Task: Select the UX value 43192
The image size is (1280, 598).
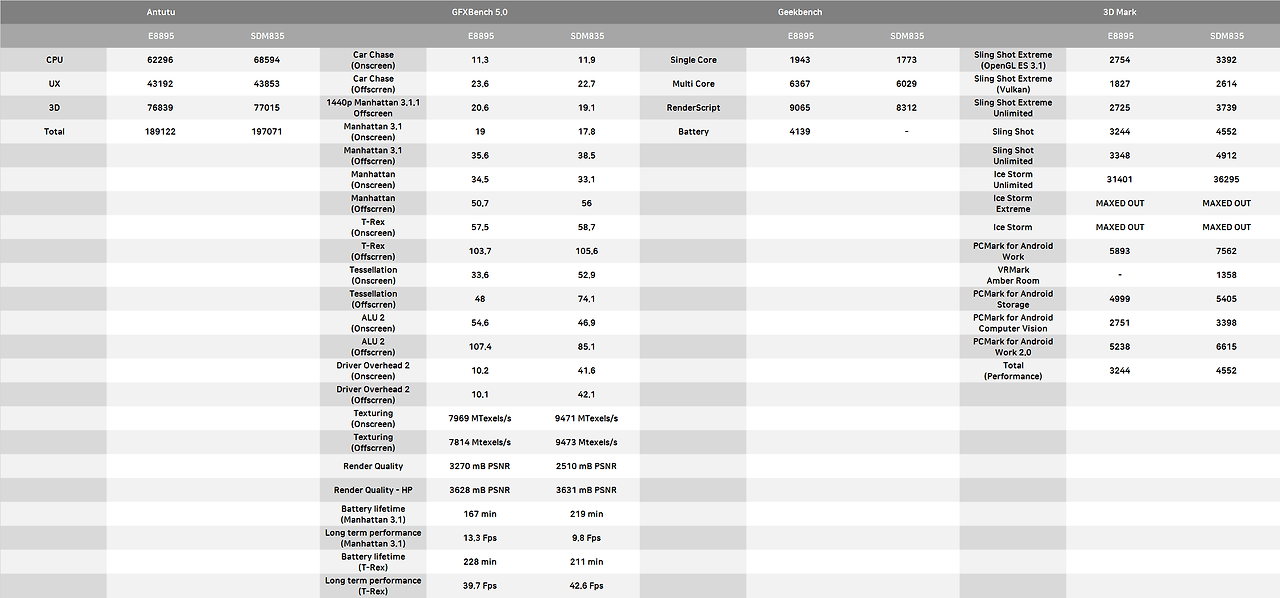Action: click(160, 84)
